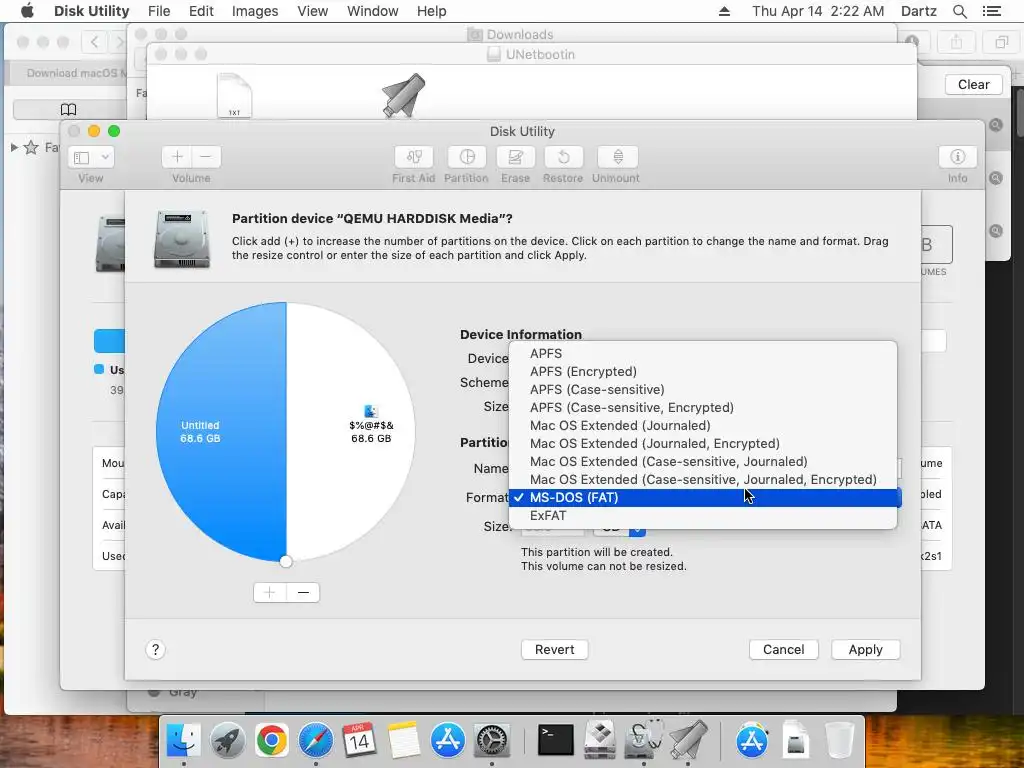The image size is (1024, 768).
Task: Open the Apple menu
Action: [27, 11]
